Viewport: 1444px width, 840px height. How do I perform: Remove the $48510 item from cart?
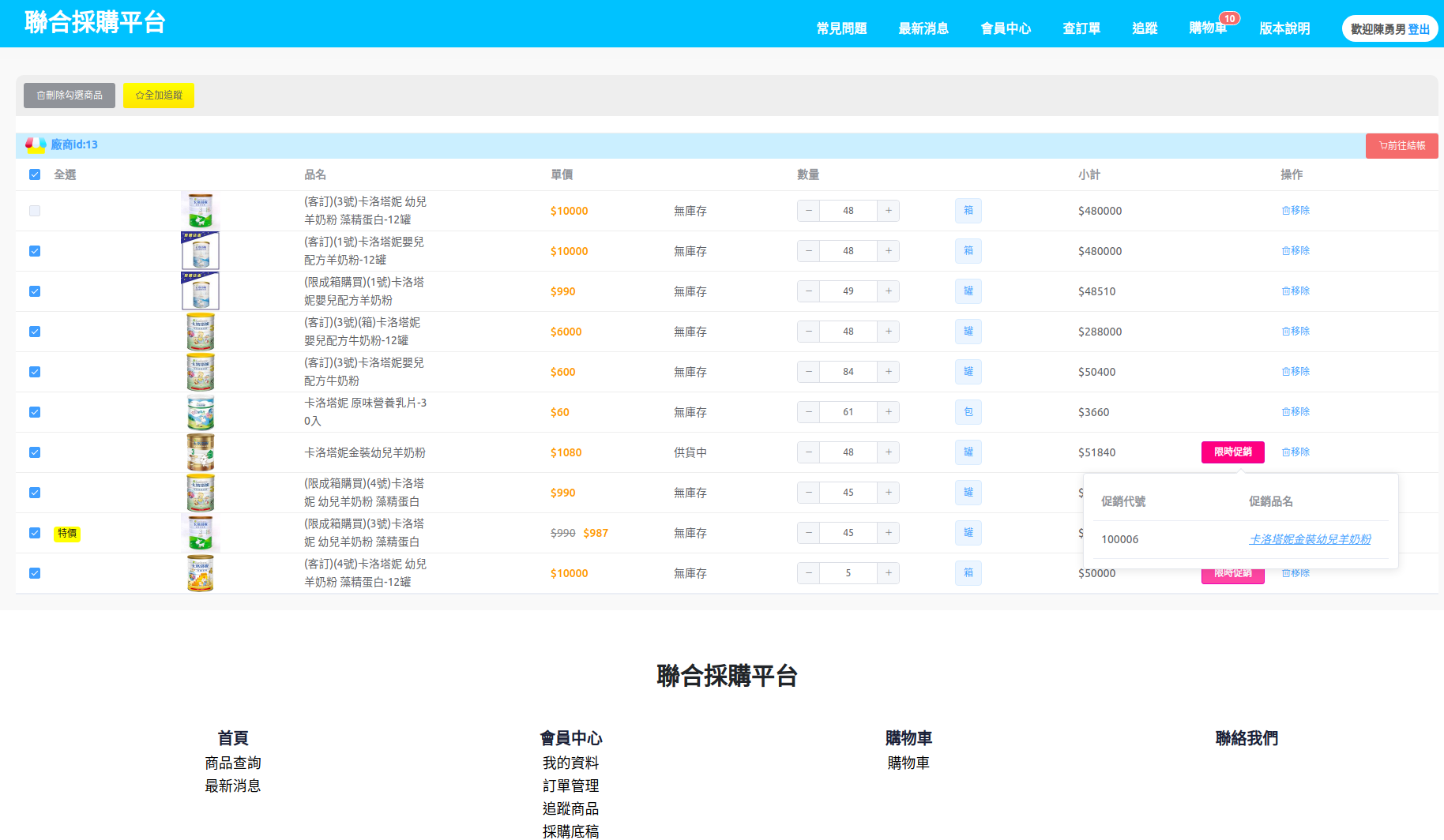coord(1295,291)
